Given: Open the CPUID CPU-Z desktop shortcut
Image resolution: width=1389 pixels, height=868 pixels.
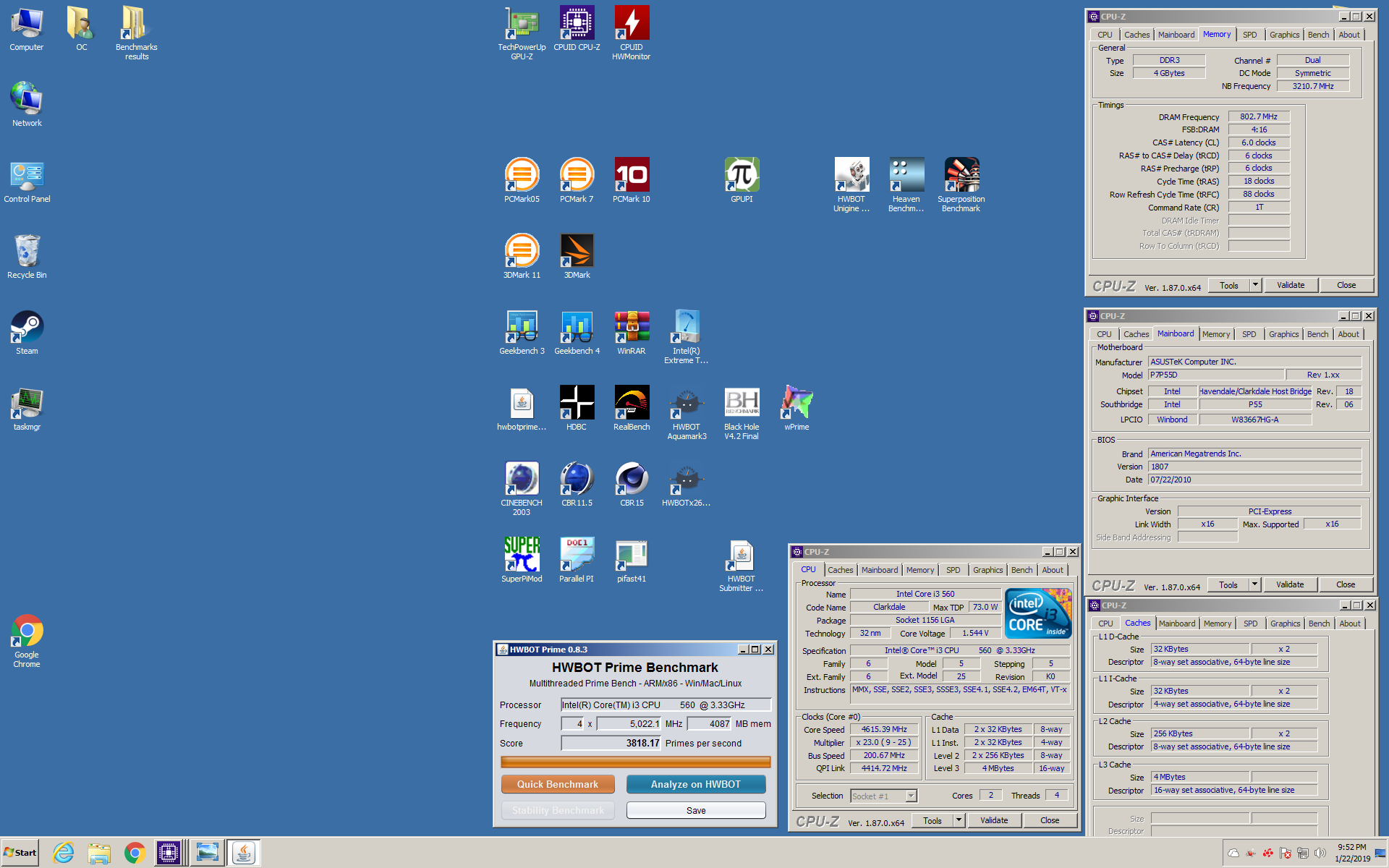Looking at the screenshot, I should (577, 29).
